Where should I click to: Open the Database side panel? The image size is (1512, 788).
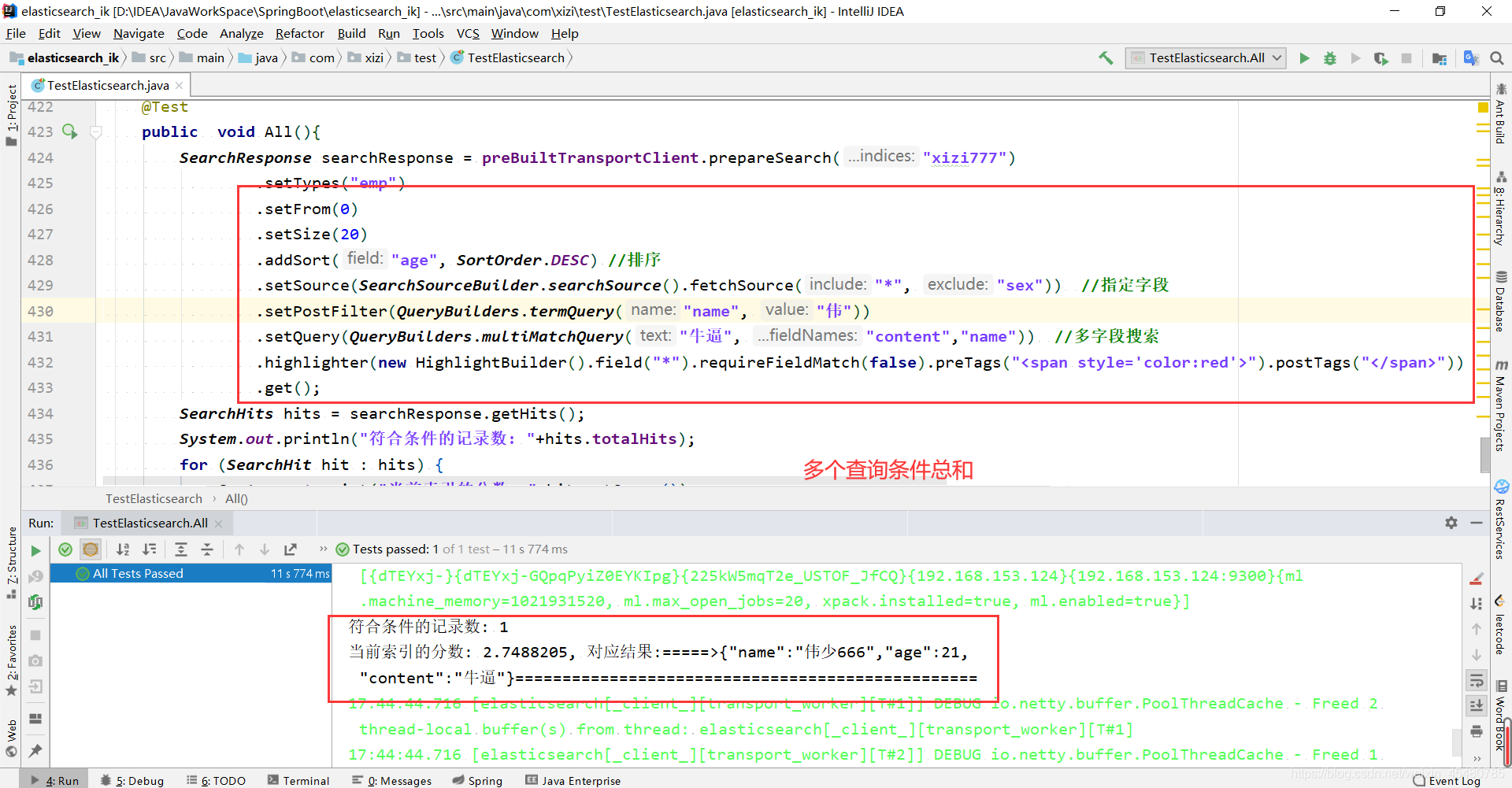pyautogui.click(x=1501, y=302)
